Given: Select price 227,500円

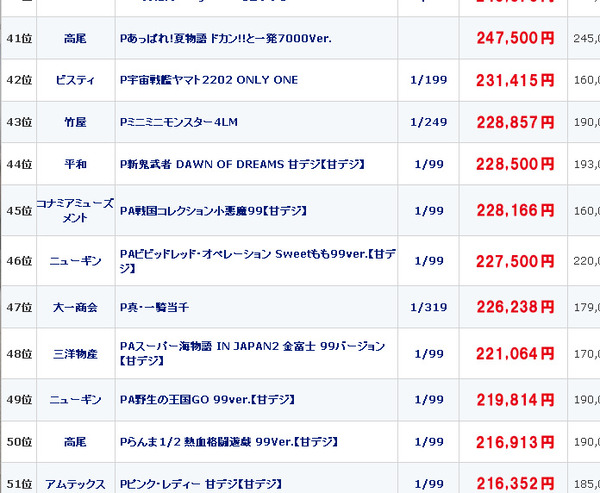Looking at the screenshot, I should point(515,261).
